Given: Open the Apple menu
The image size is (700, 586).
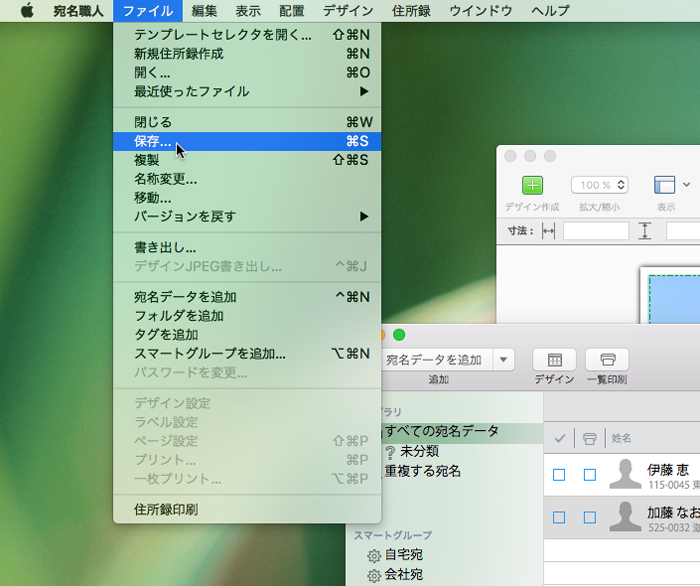Looking at the screenshot, I should pyautogui.click(x=27, y=11).
